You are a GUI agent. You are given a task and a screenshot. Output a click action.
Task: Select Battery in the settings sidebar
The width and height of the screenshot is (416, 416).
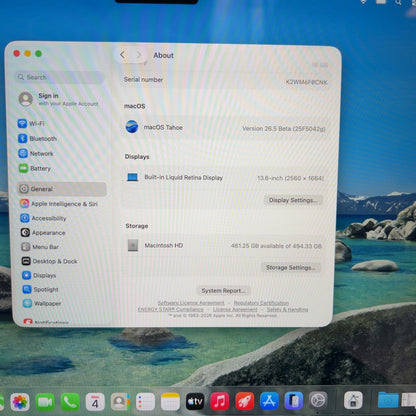coord(35,168)
